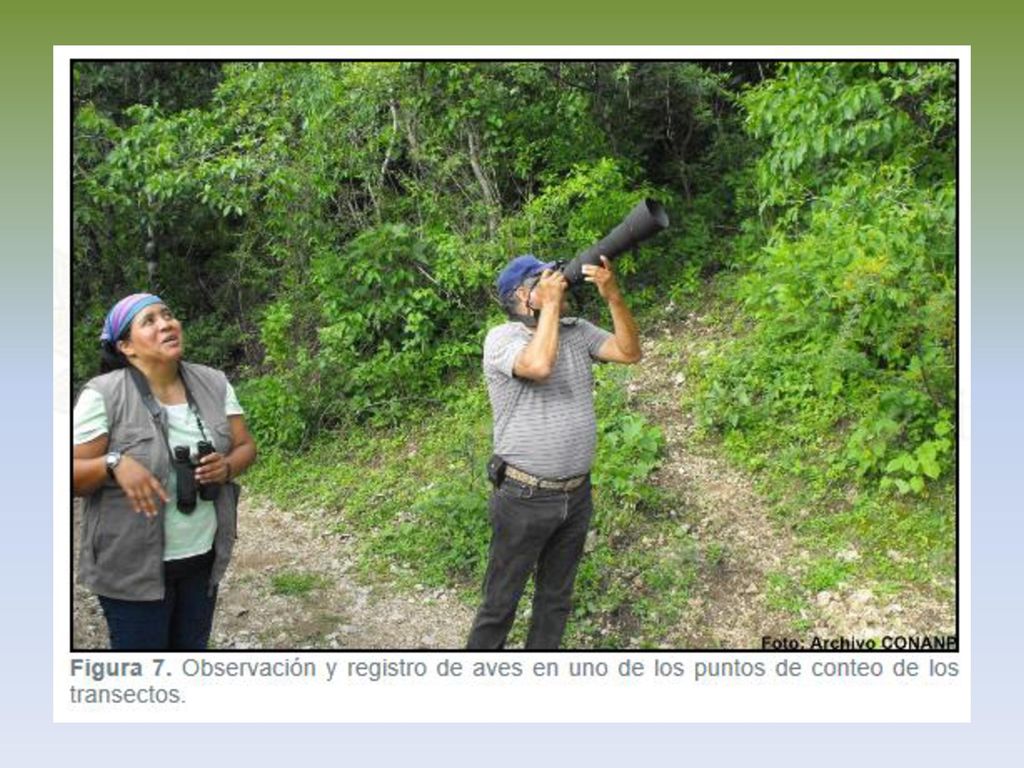Click the wristwatch on the woman's arm
This screenshot has height=768, width=1024.
tap(112, 462)
